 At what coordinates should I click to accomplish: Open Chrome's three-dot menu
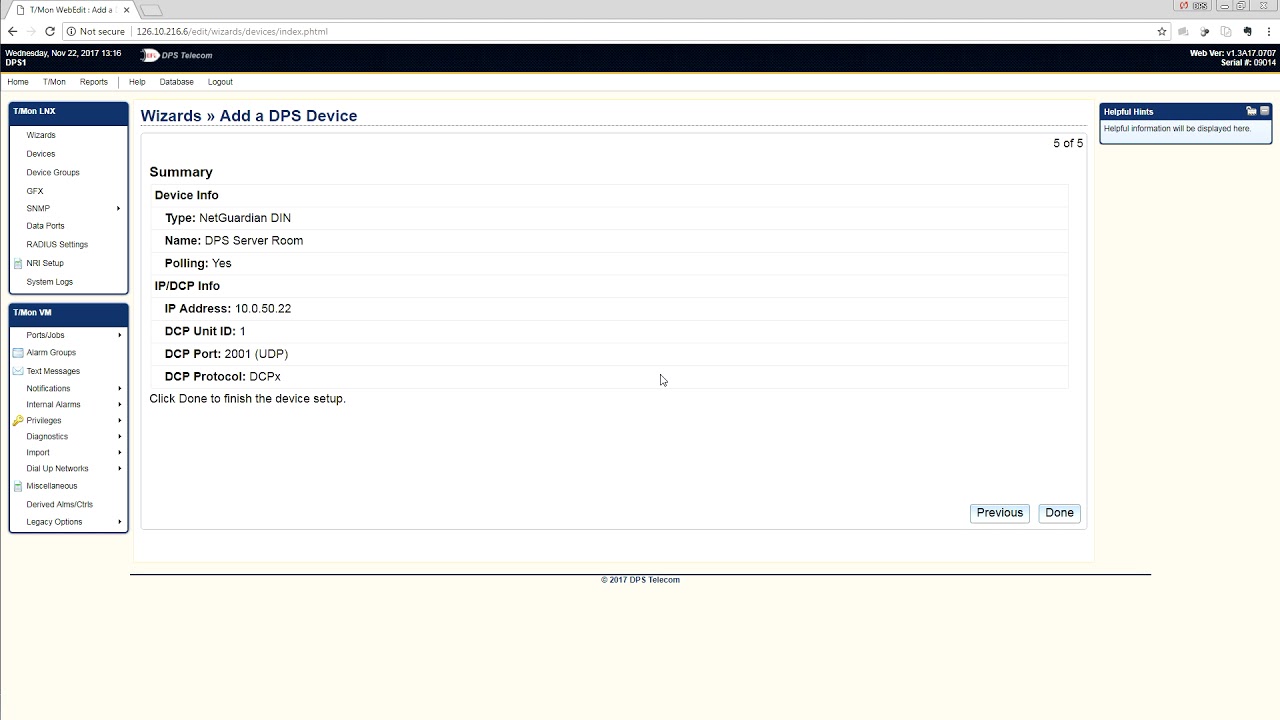1268,31
